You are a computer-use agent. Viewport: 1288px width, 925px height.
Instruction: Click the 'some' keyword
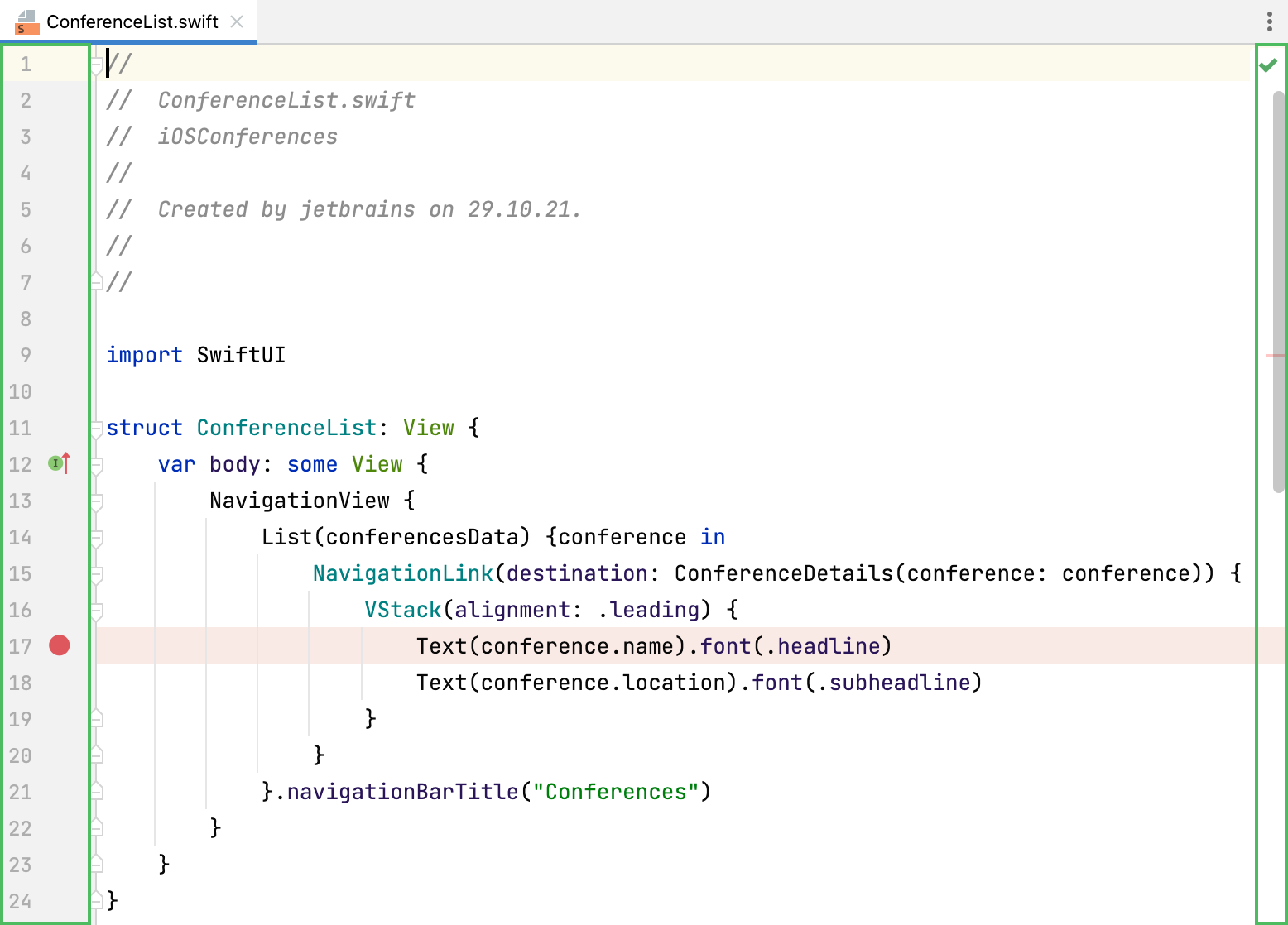(x=312, y=464)
